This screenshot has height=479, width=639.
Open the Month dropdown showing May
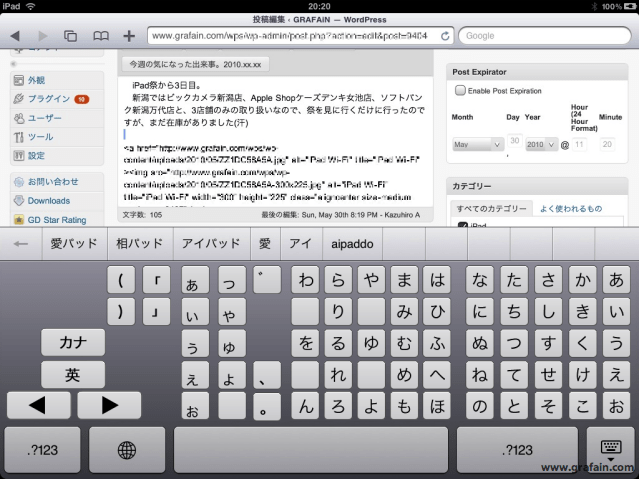(478, 144)
